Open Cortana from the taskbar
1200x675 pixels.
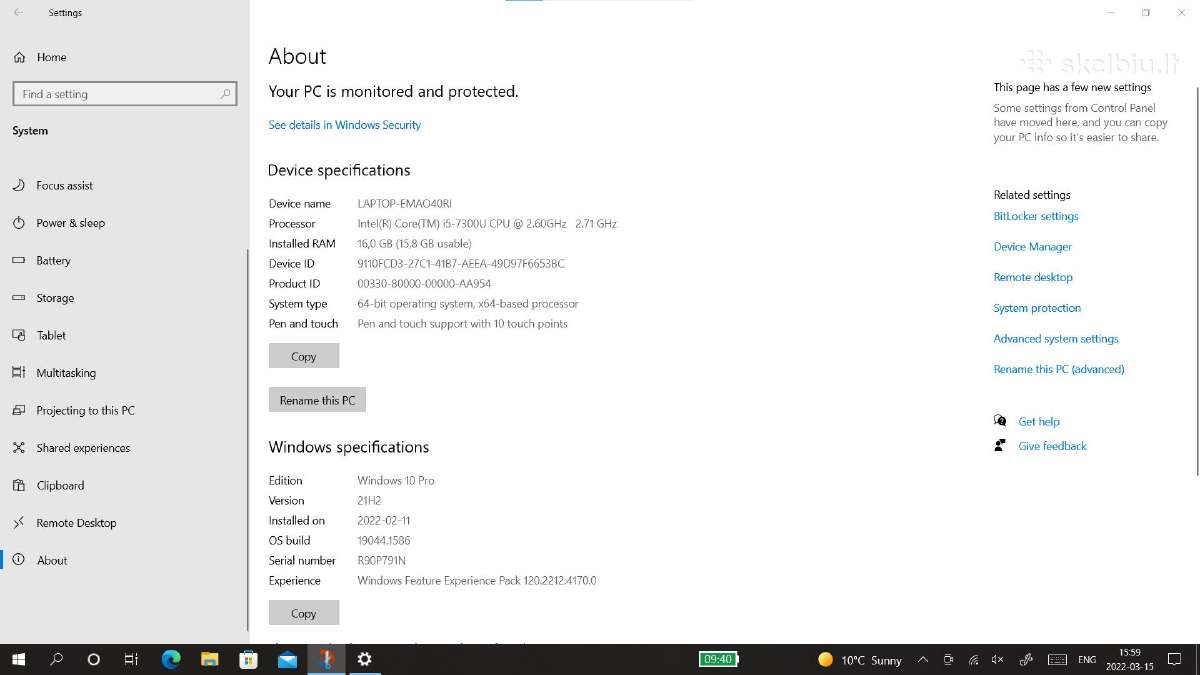coord(94,659)
